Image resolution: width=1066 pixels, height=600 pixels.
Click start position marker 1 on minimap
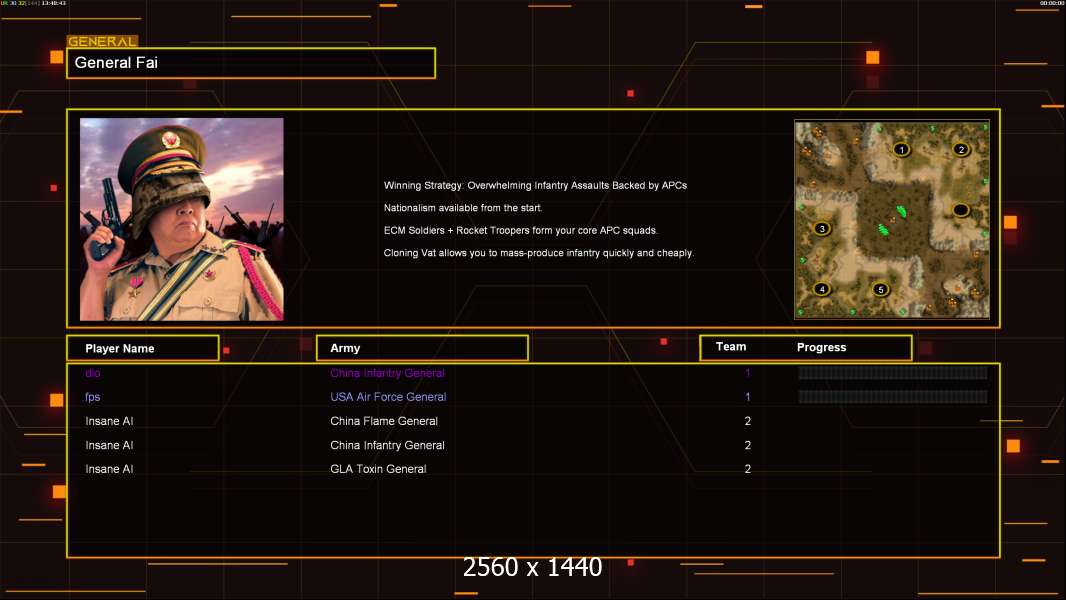tap(901, 149)
